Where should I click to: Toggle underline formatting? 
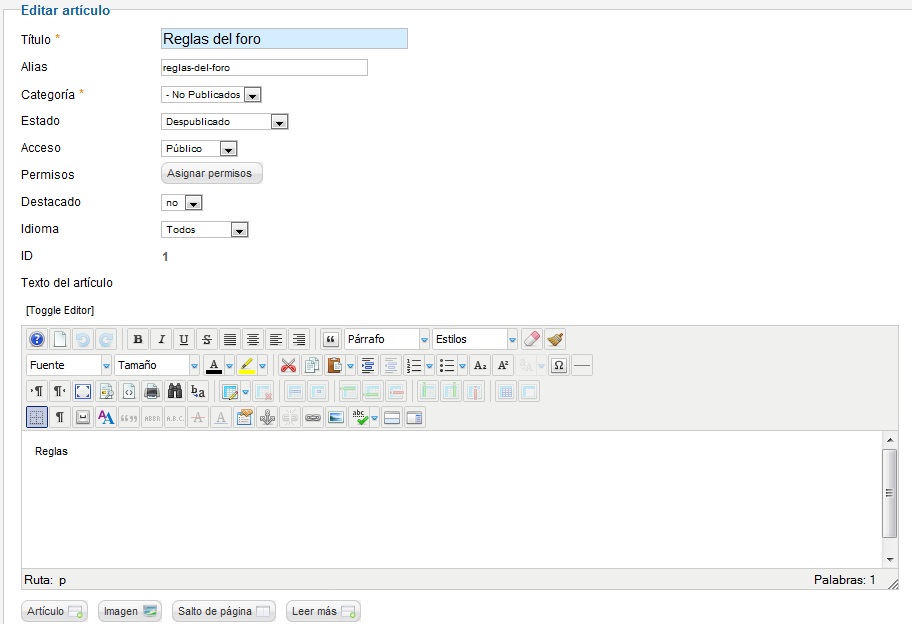[184, 340]
